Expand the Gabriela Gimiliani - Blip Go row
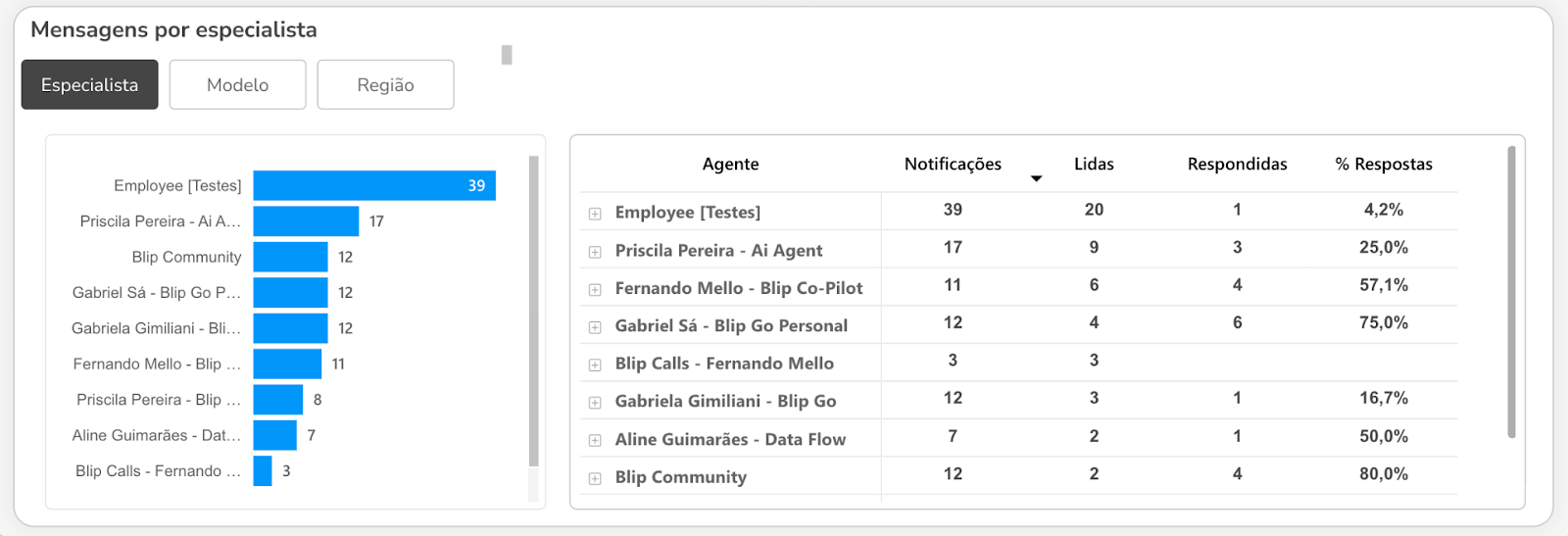1568x536 pixels. point(595,403)
